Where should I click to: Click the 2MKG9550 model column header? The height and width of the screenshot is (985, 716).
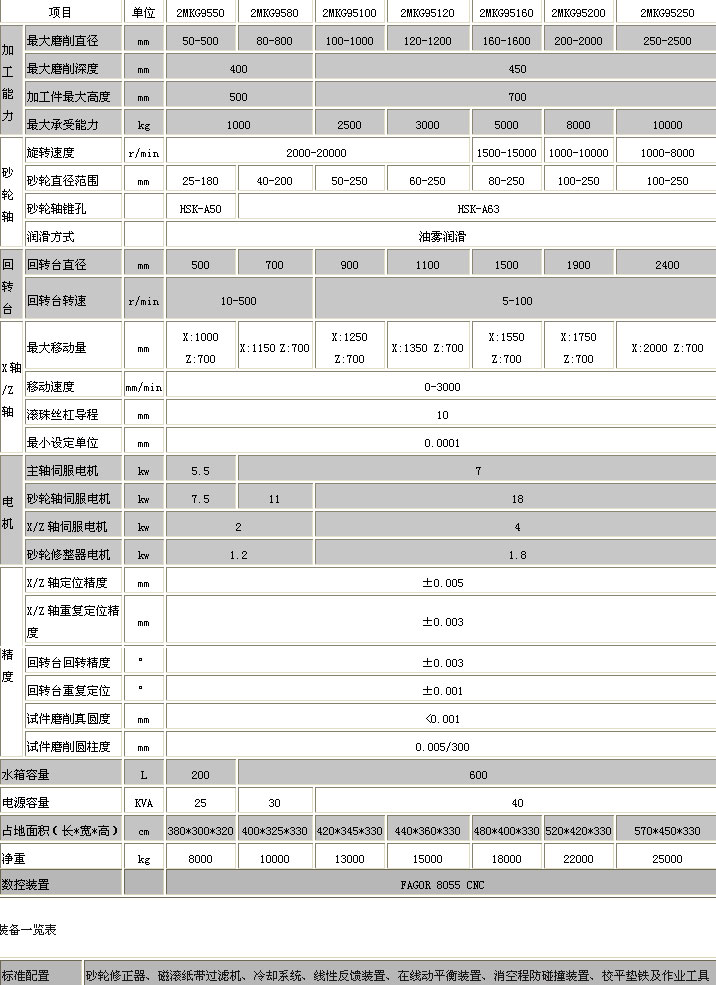[201, 12]
